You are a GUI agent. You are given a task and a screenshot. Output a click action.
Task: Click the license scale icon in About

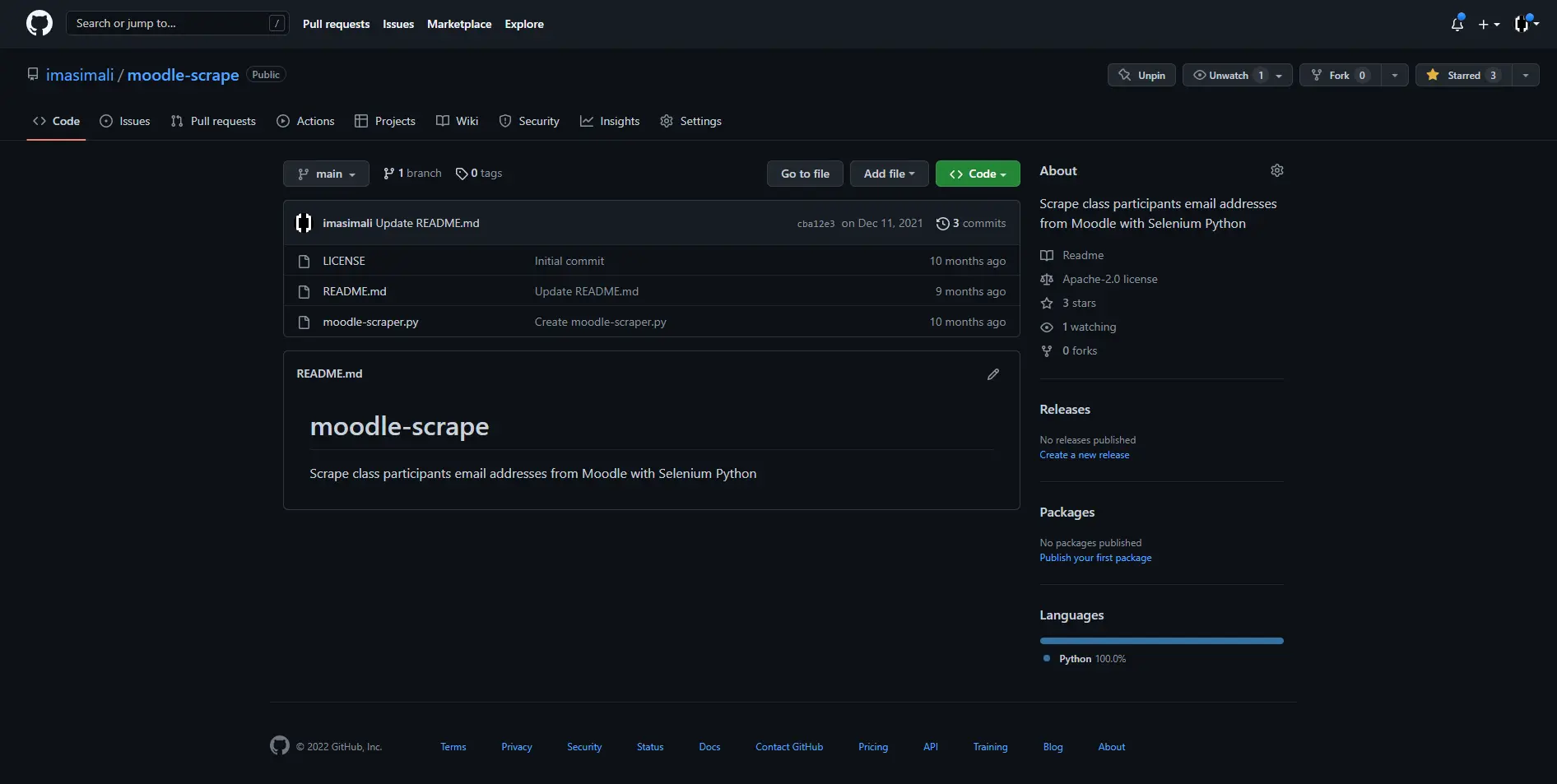pyautogui.click(x=1047, y=279)
